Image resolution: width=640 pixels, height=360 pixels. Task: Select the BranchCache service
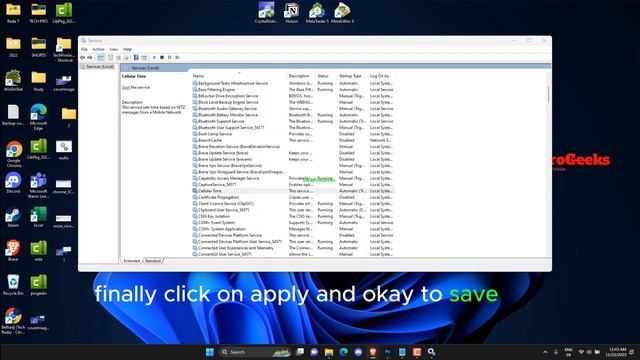click(x=292, y=140)
